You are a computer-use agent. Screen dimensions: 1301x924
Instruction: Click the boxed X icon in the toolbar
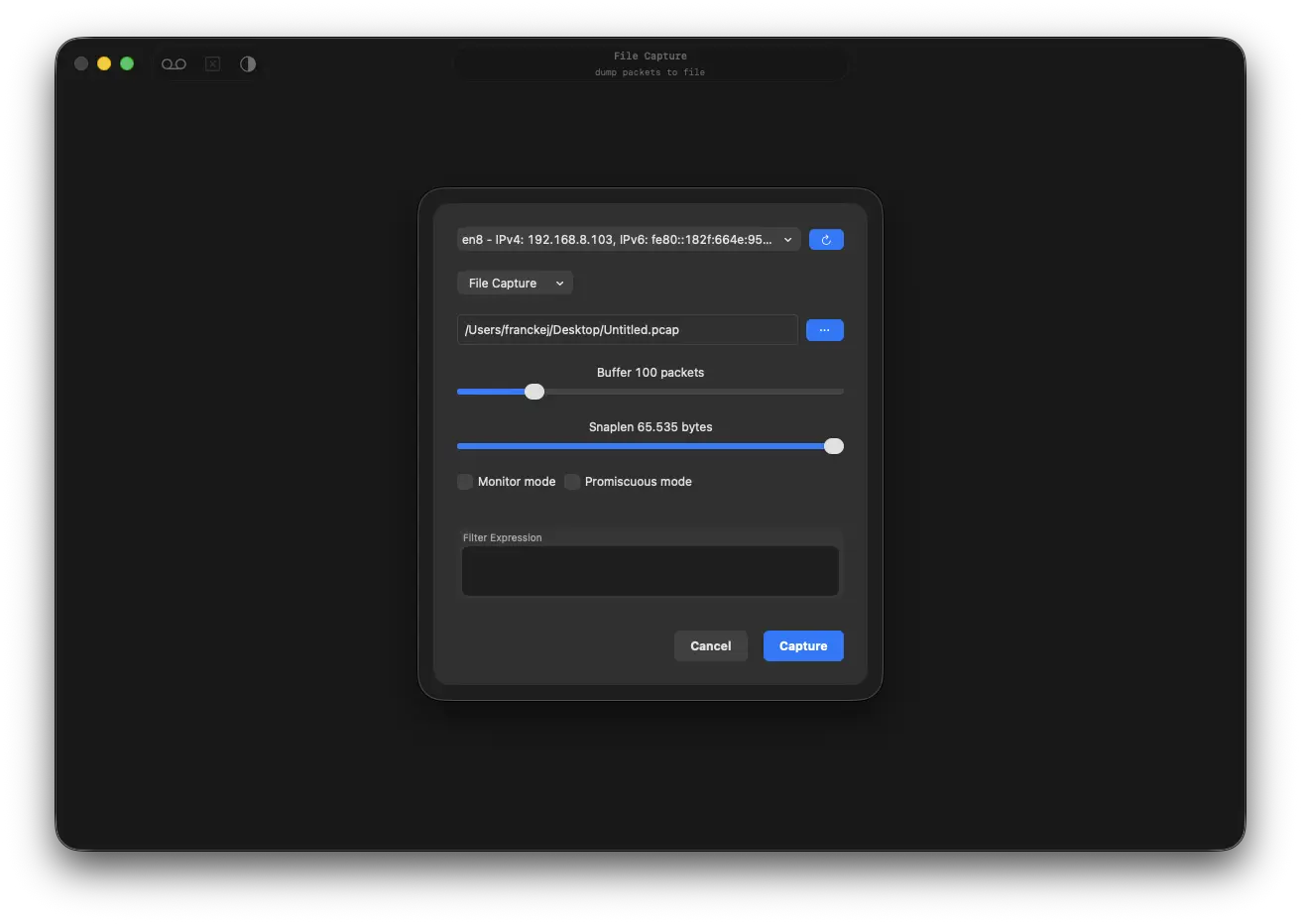(x=212, y=64)
